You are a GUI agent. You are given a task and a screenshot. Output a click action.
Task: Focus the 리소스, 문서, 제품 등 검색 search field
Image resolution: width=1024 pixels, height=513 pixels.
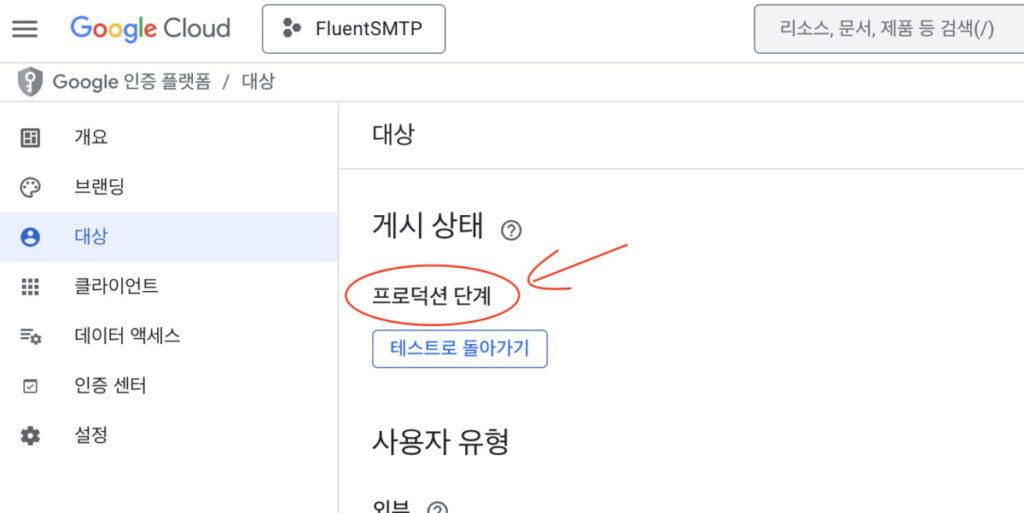coord(889,29)
